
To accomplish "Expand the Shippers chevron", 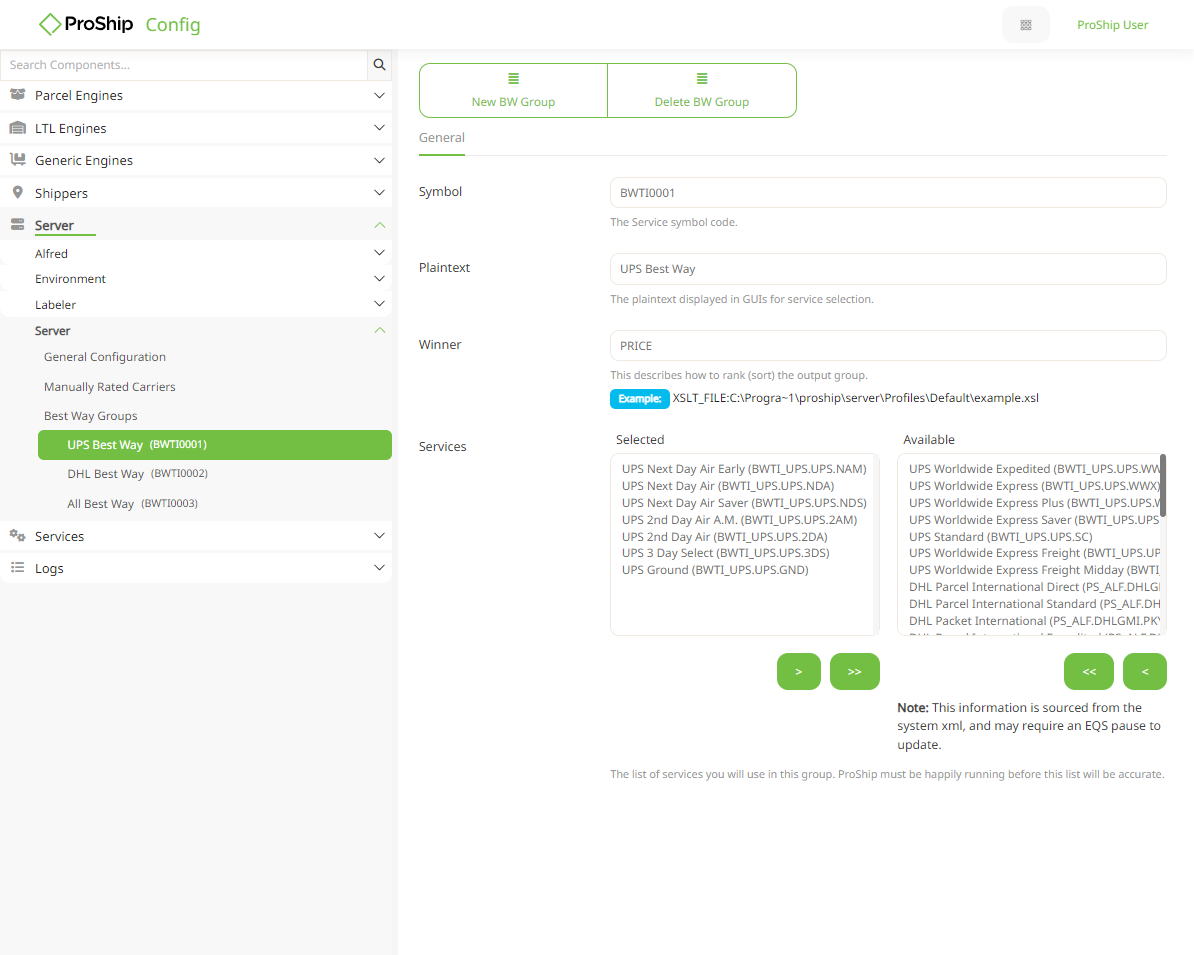I will (379, 193).
